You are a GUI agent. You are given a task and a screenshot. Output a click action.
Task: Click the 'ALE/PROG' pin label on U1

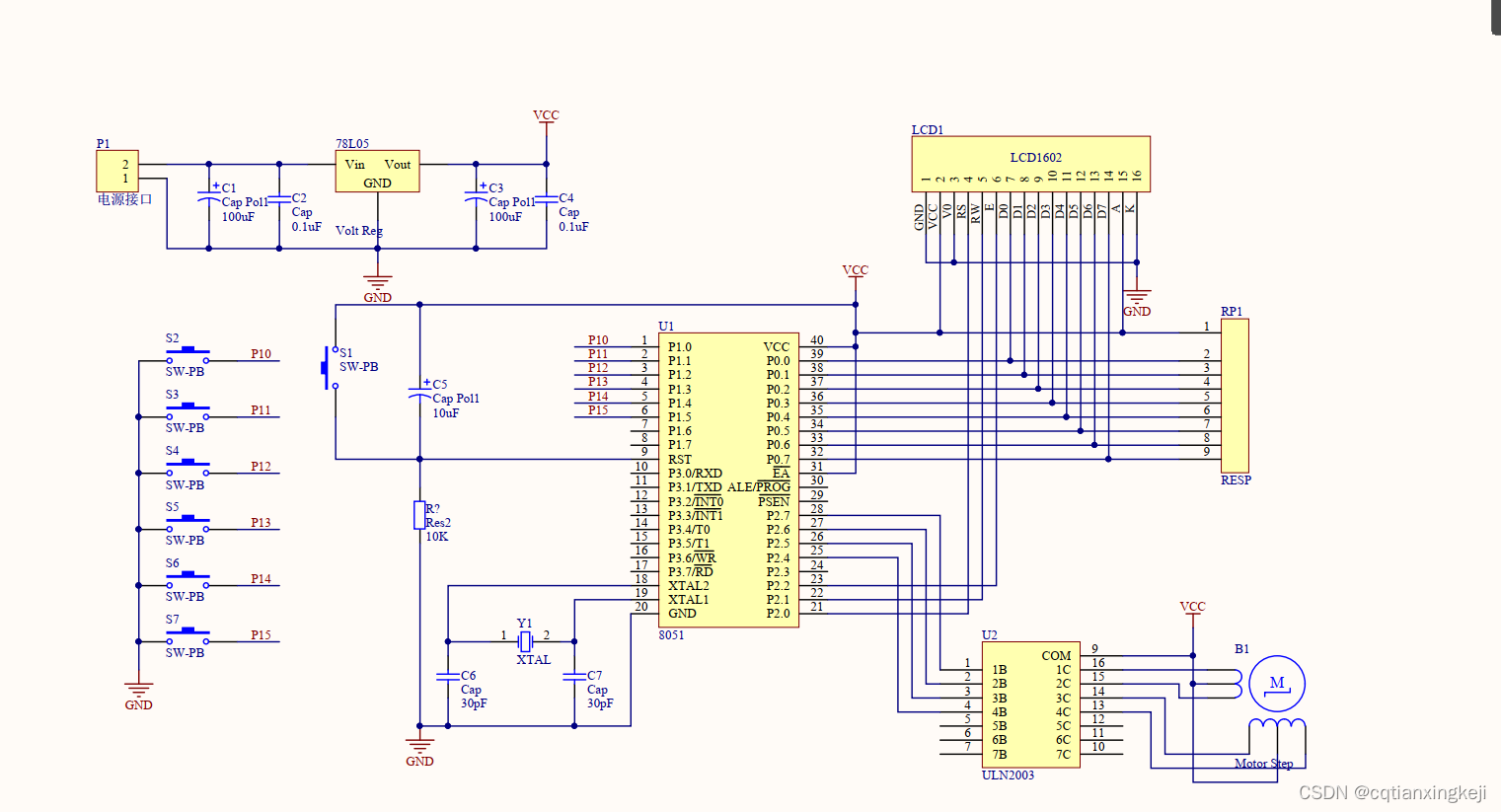click(759, 487)
